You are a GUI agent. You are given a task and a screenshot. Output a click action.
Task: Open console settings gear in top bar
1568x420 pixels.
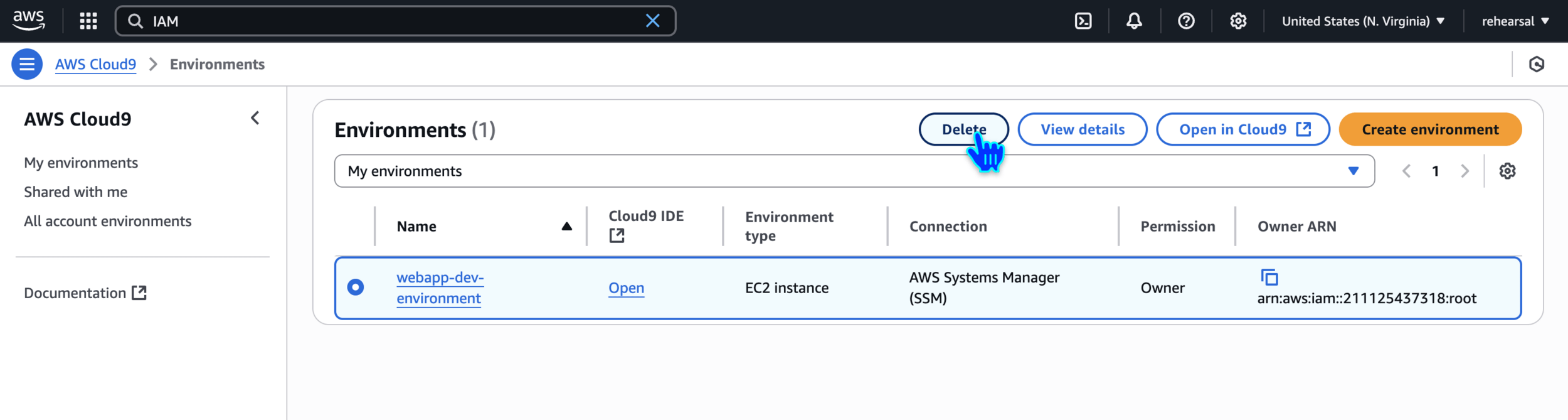click(x=1238, y=21)
